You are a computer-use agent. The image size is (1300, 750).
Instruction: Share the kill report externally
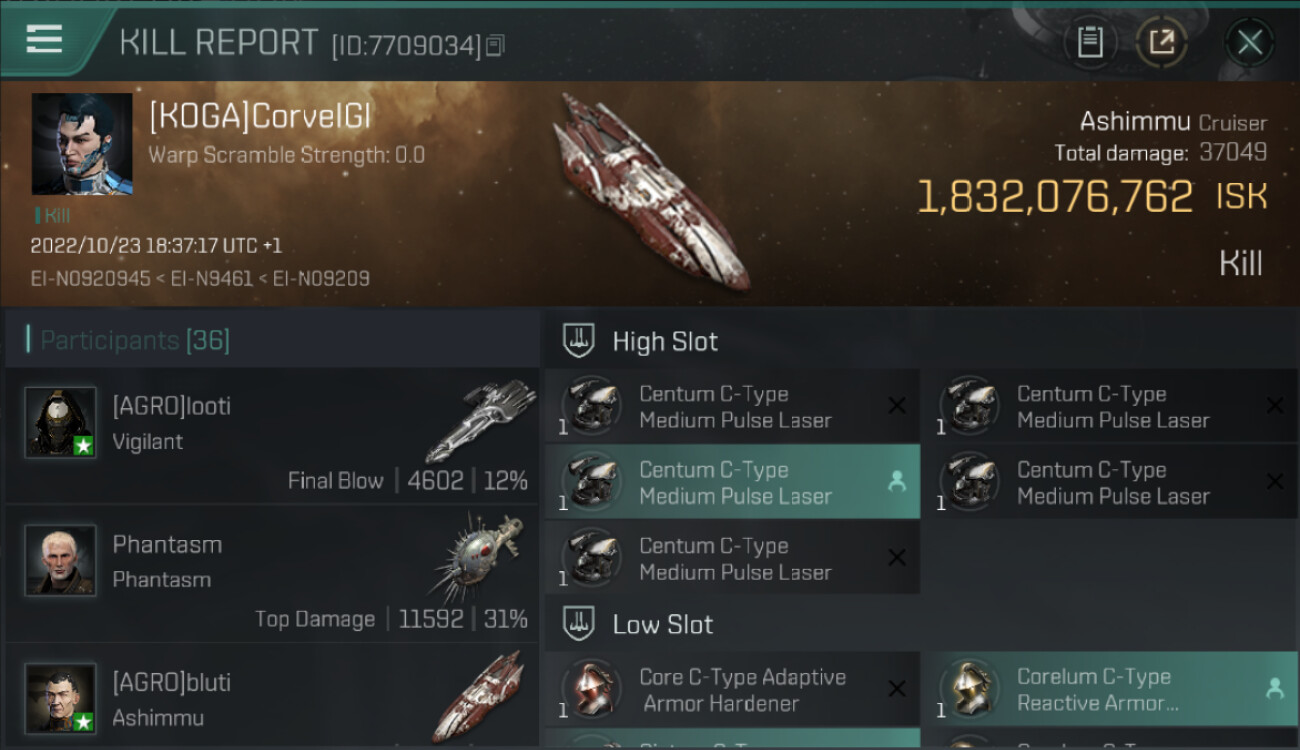[1162, 43]
